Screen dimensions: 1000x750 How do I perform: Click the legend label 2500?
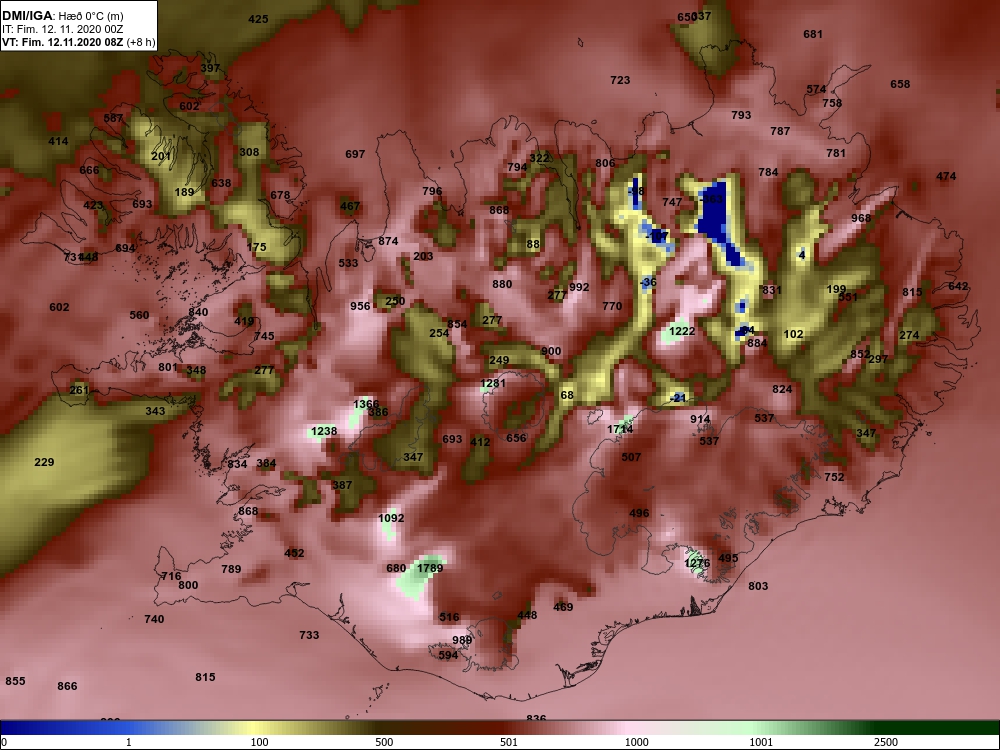[x=885, y=742]
